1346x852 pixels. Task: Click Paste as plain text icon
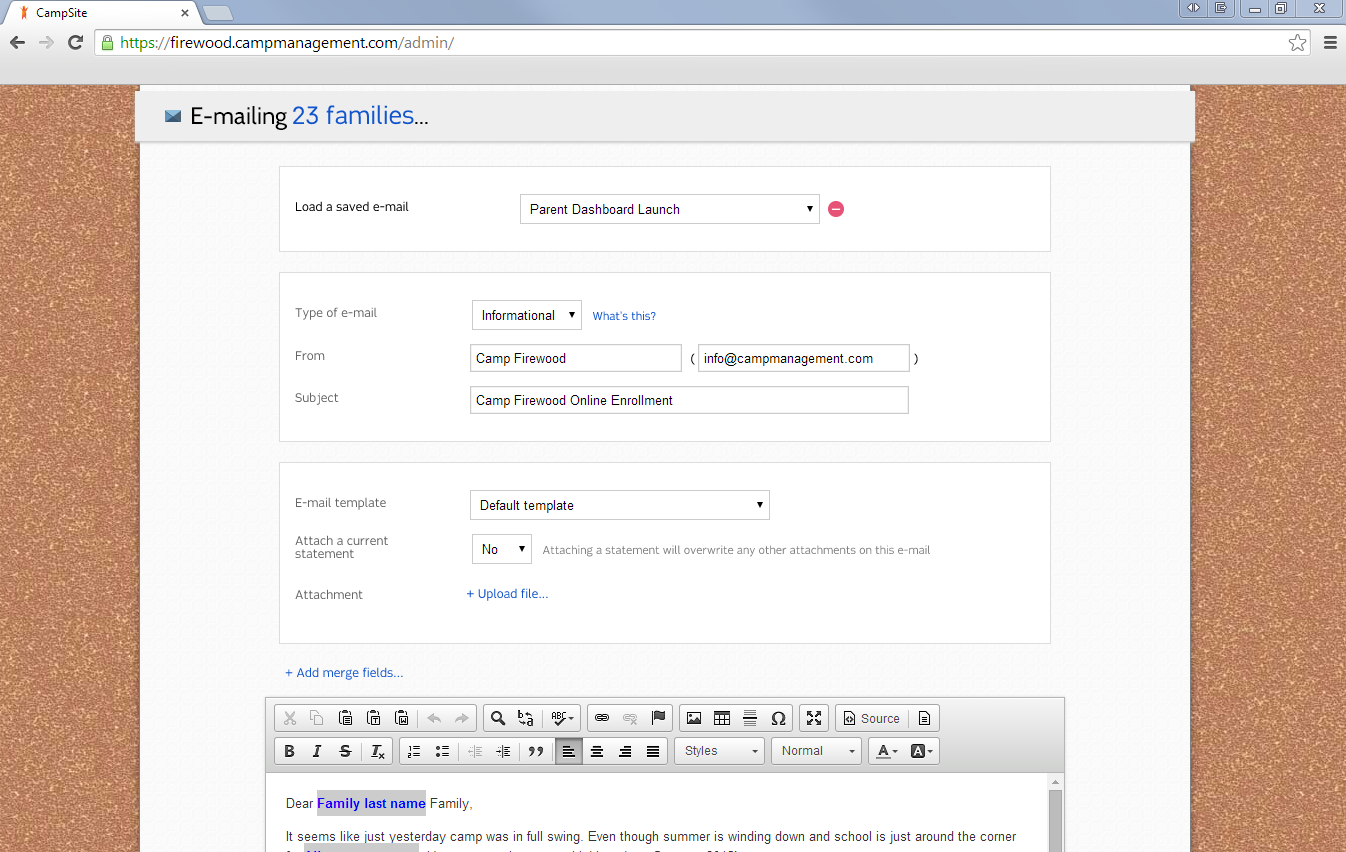coord(373,718)
